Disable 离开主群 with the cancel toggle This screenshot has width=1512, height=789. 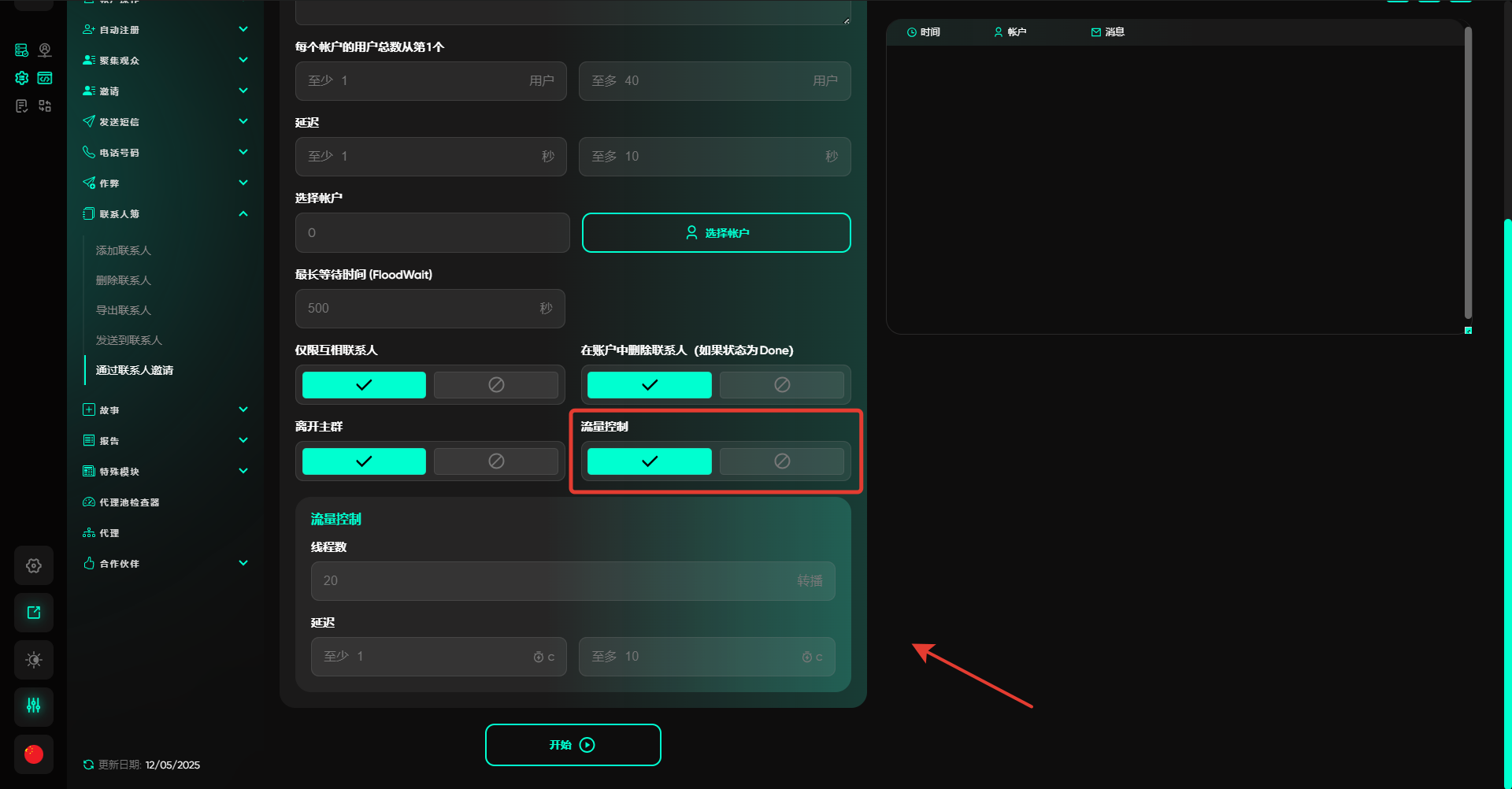(496, 461)
